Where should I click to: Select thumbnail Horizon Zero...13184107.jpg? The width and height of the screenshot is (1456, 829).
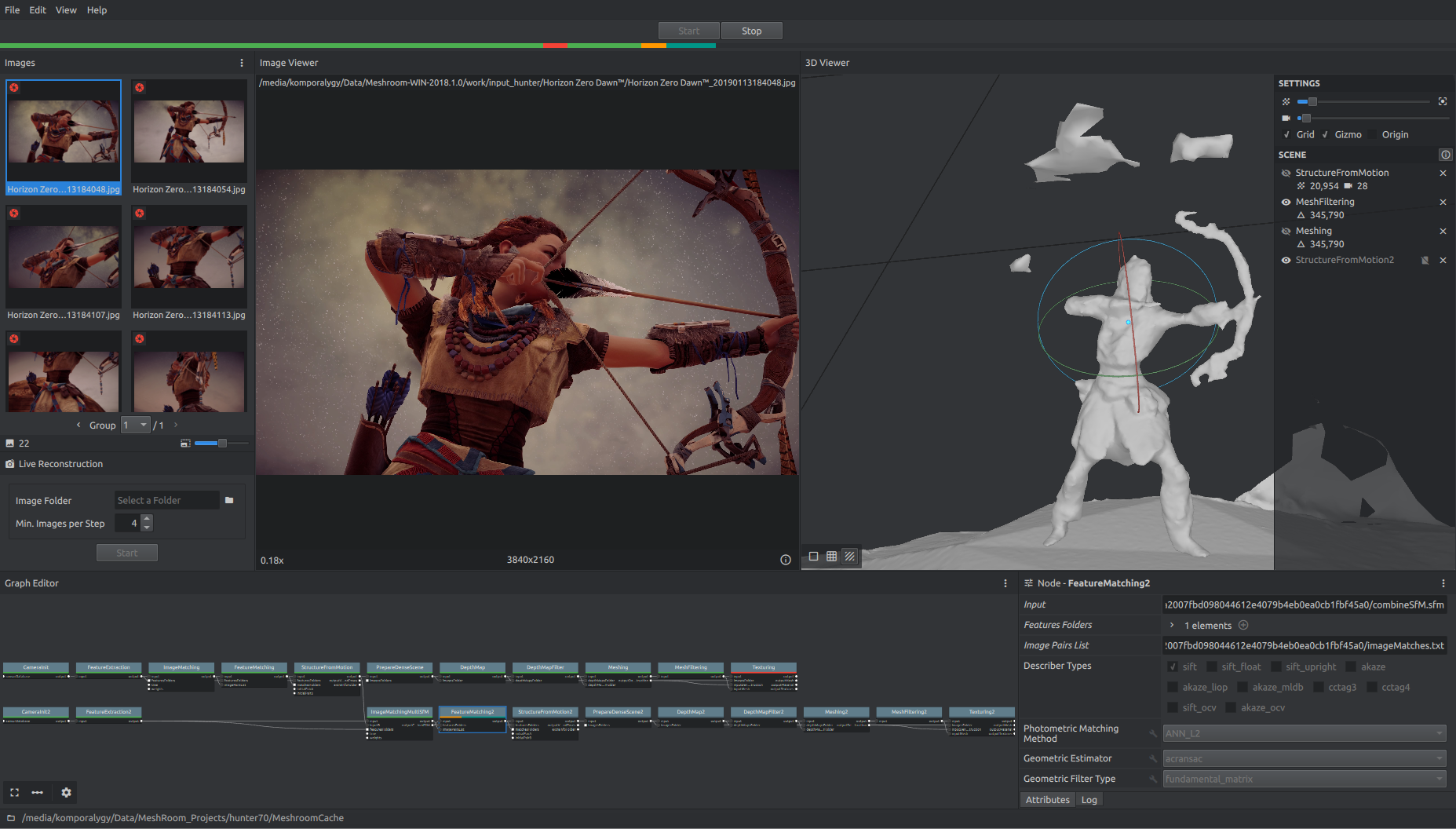(64, 263)
